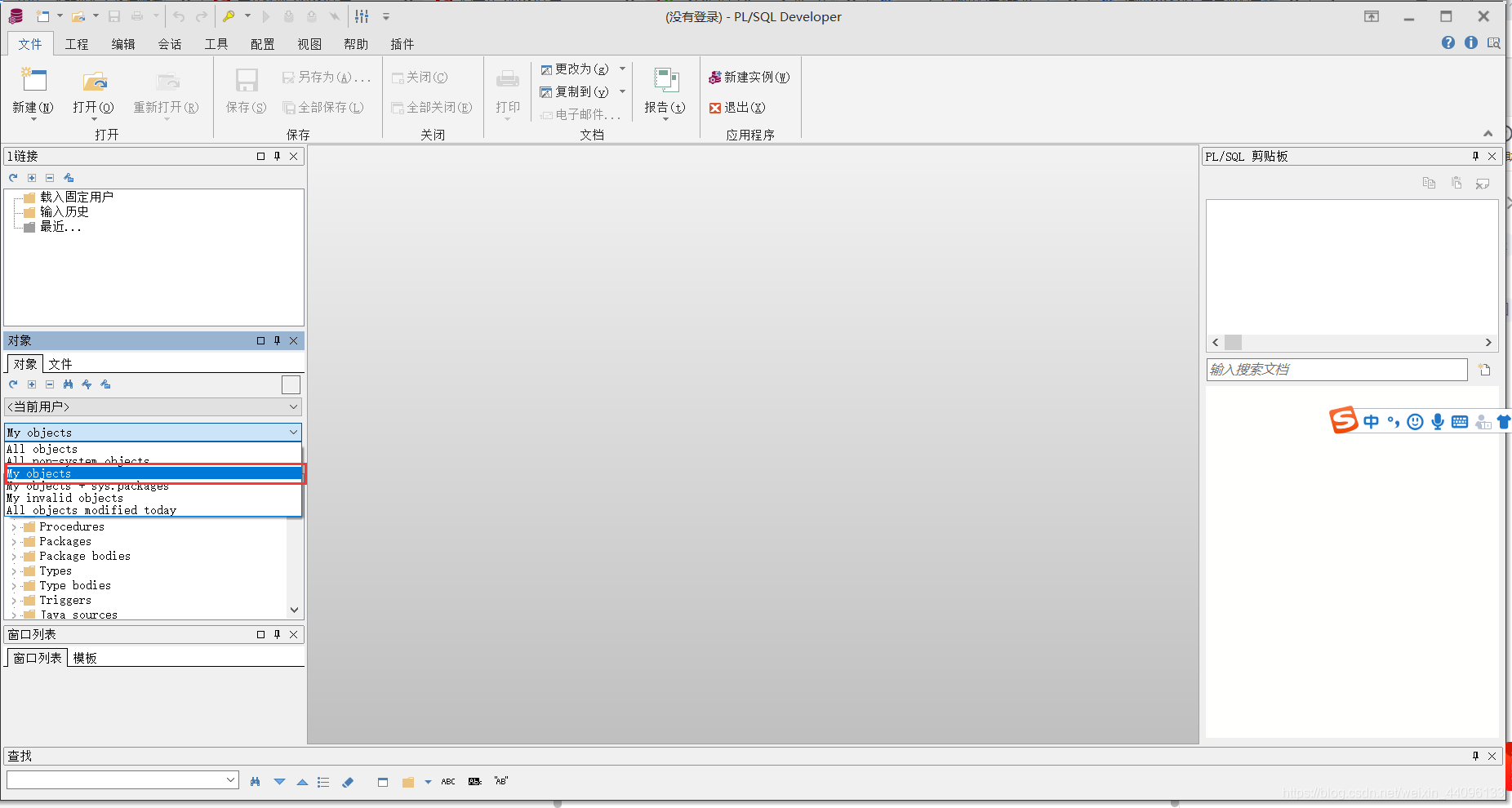Screen dimensions: 1512x808
Task: Click the folder-edit icon in objects panel
Action: pyautogui.click(x=105, y=384)
